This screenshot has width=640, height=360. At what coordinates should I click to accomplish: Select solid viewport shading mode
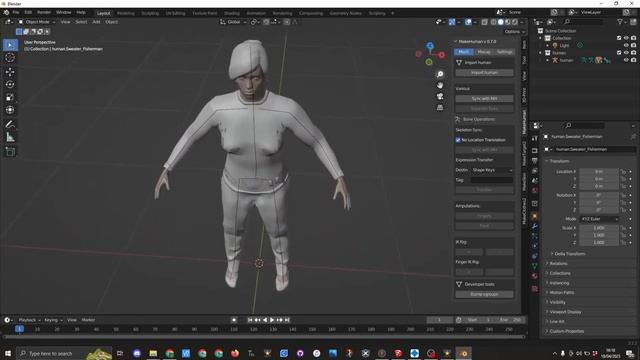coord(501,22)
